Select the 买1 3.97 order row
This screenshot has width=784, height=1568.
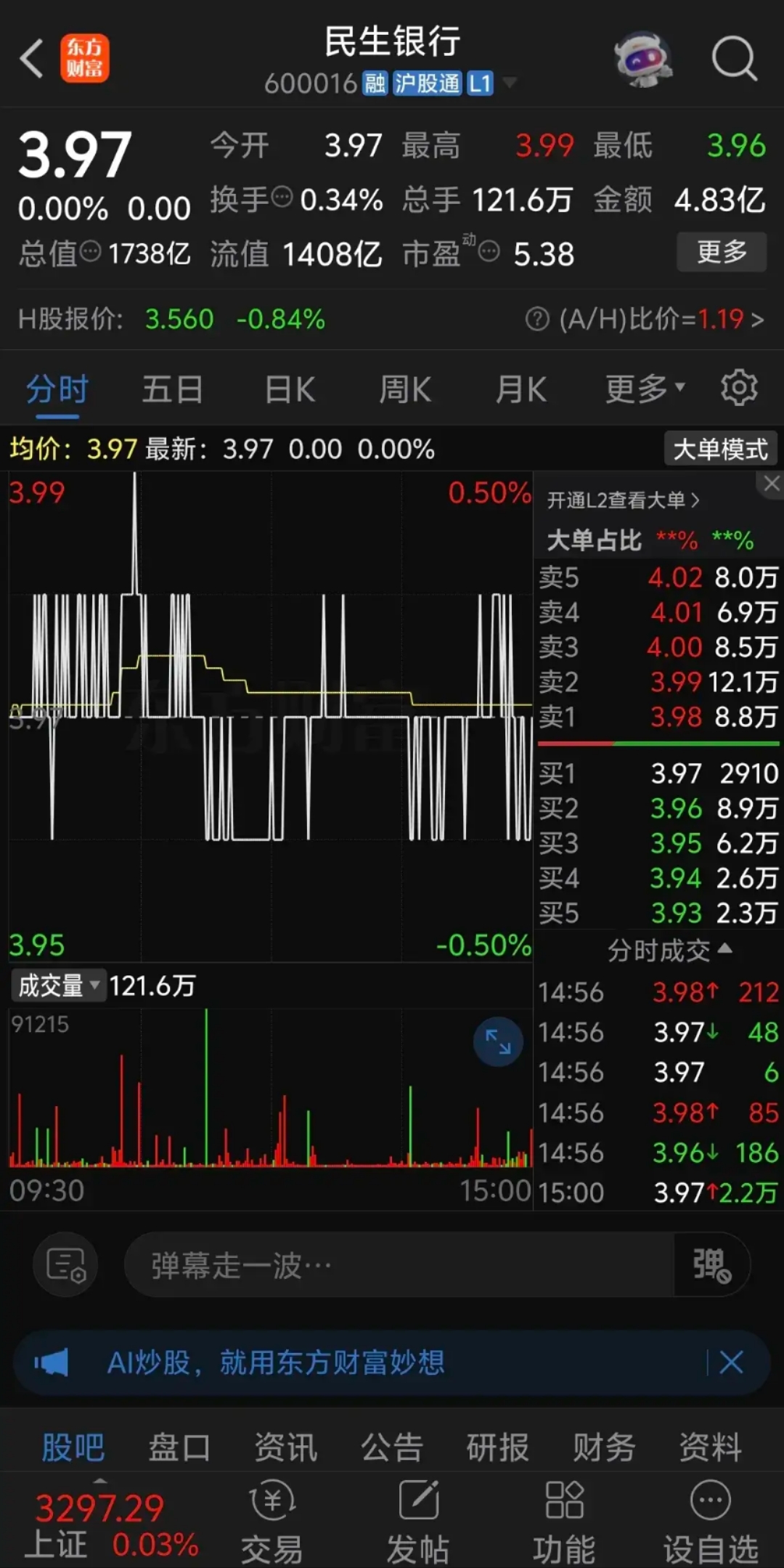pos(658,773)
